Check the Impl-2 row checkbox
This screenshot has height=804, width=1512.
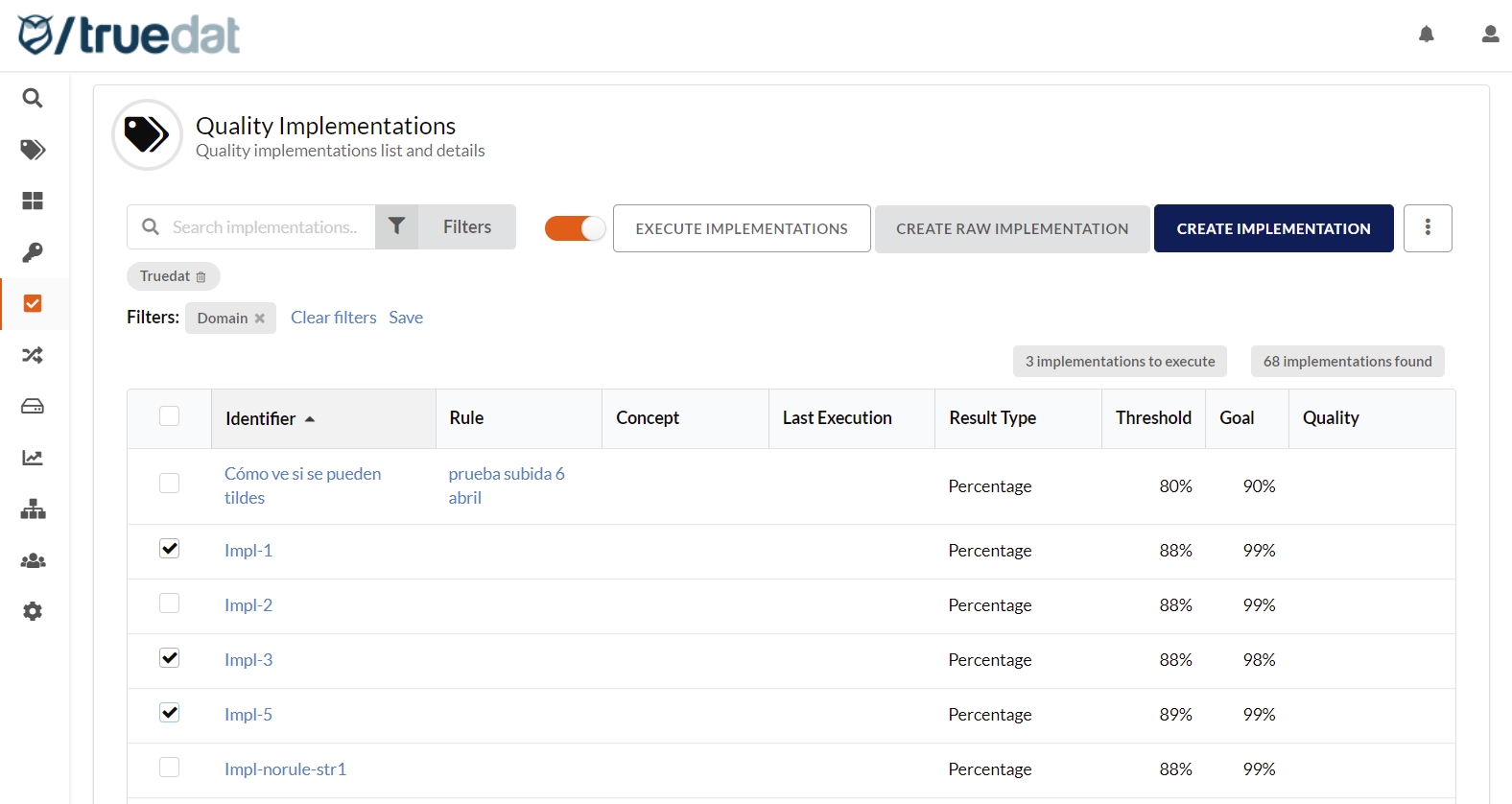[x=170, y=603]
